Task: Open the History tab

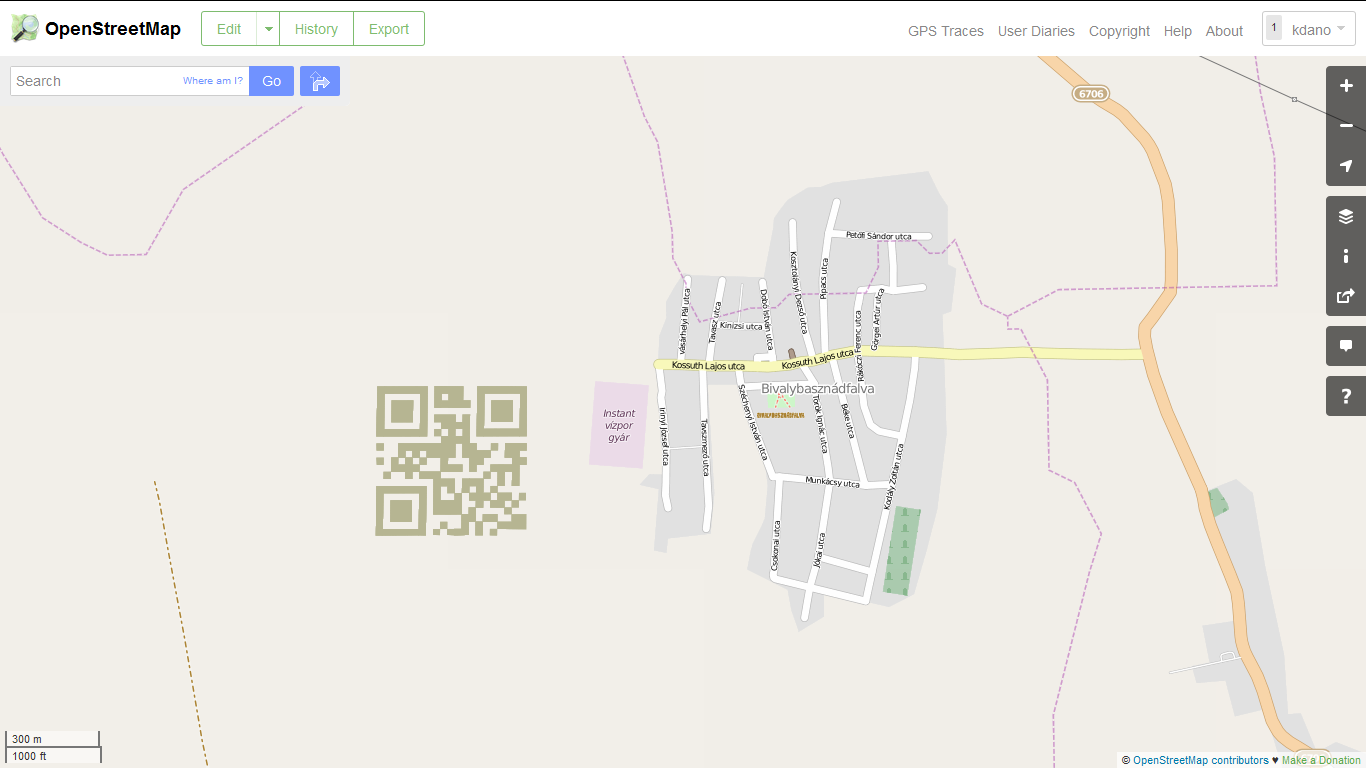Action: point(316,29)
